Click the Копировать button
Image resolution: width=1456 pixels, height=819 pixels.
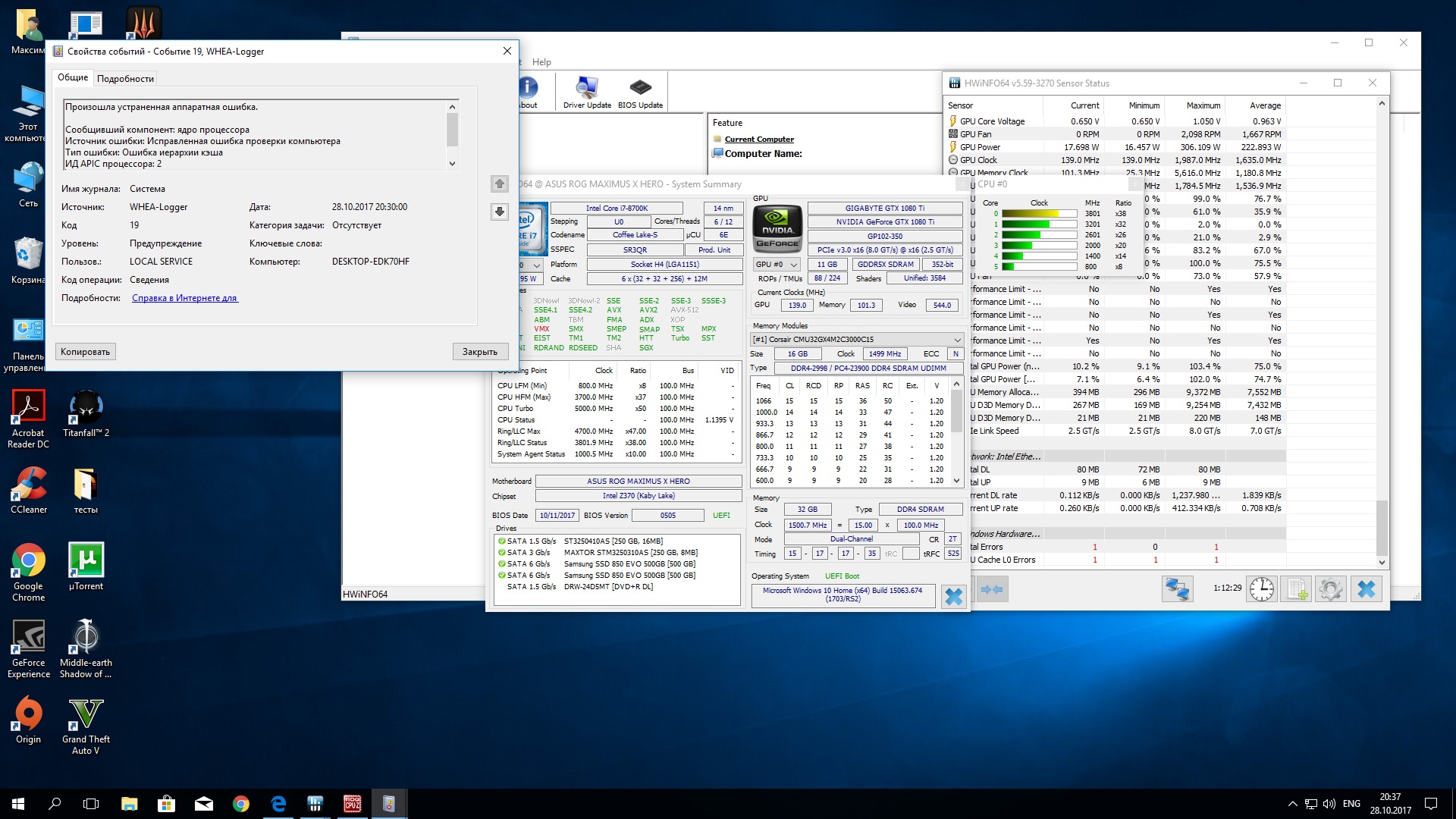[85, 352]
